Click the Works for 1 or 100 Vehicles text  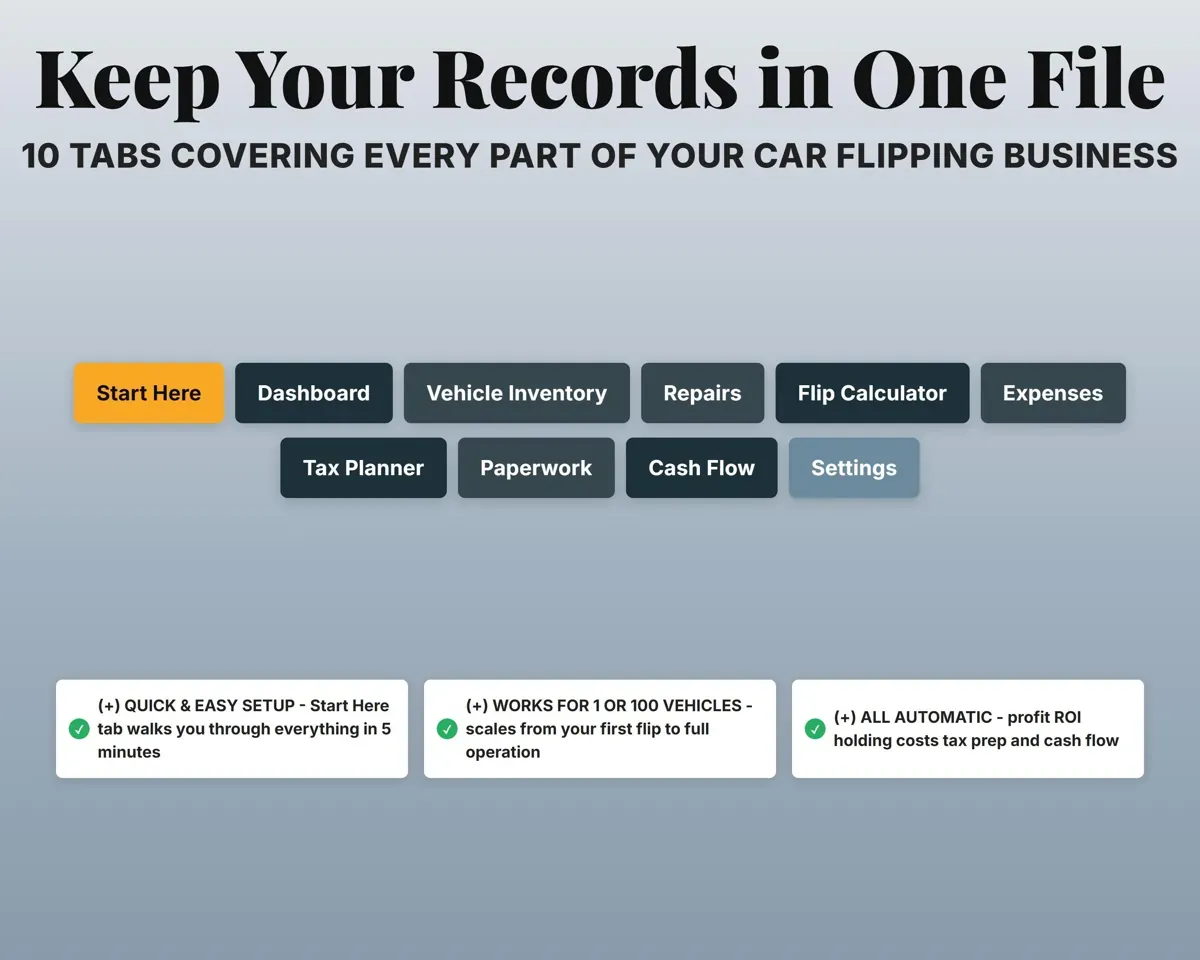point(610,729)
